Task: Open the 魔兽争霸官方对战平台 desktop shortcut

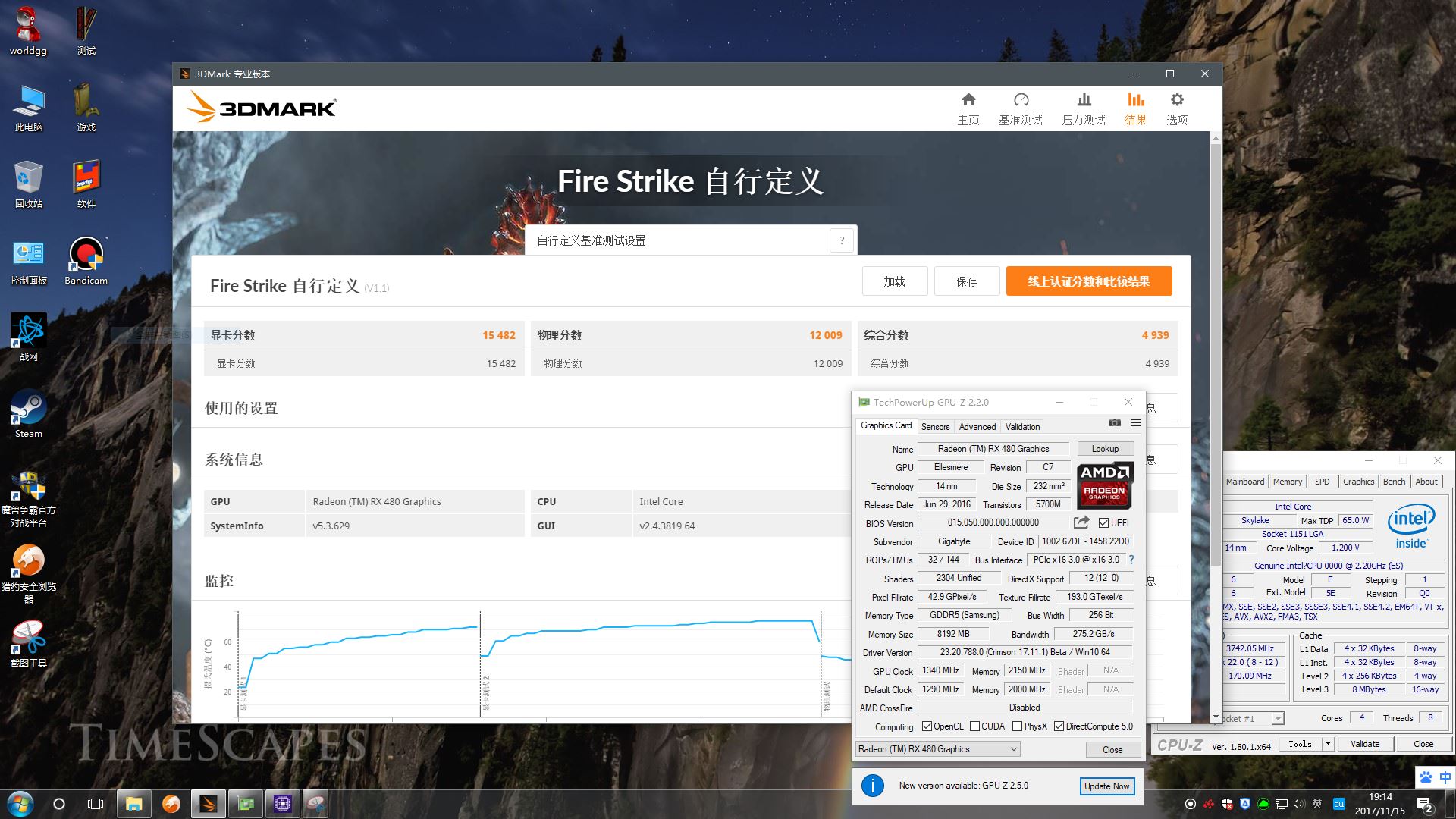Action: [x=29, y=497]
